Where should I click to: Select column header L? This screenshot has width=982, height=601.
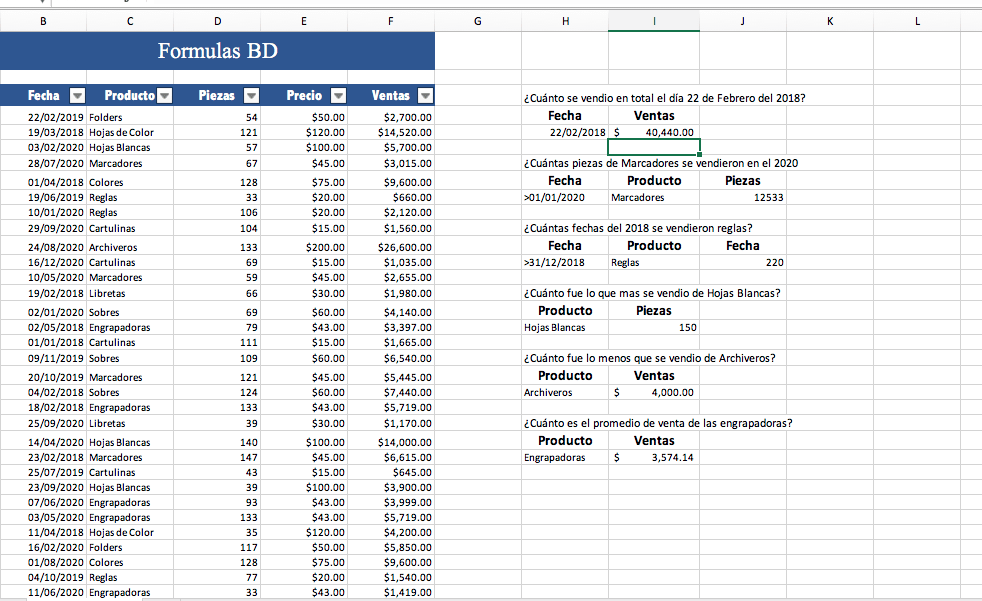coord(917,20)
